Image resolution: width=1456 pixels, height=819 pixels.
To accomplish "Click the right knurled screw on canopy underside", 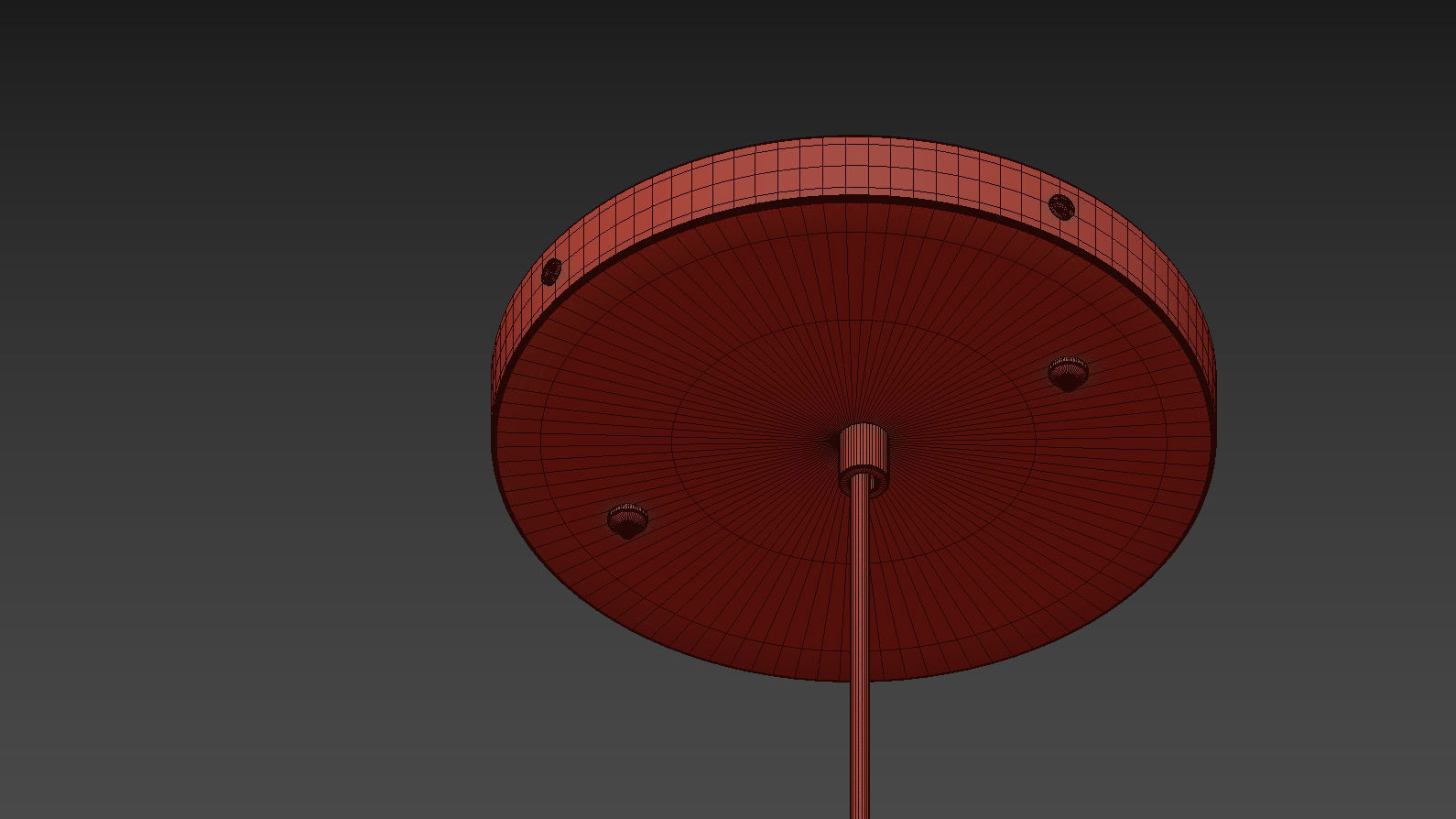I will [x=1068, y=373].
